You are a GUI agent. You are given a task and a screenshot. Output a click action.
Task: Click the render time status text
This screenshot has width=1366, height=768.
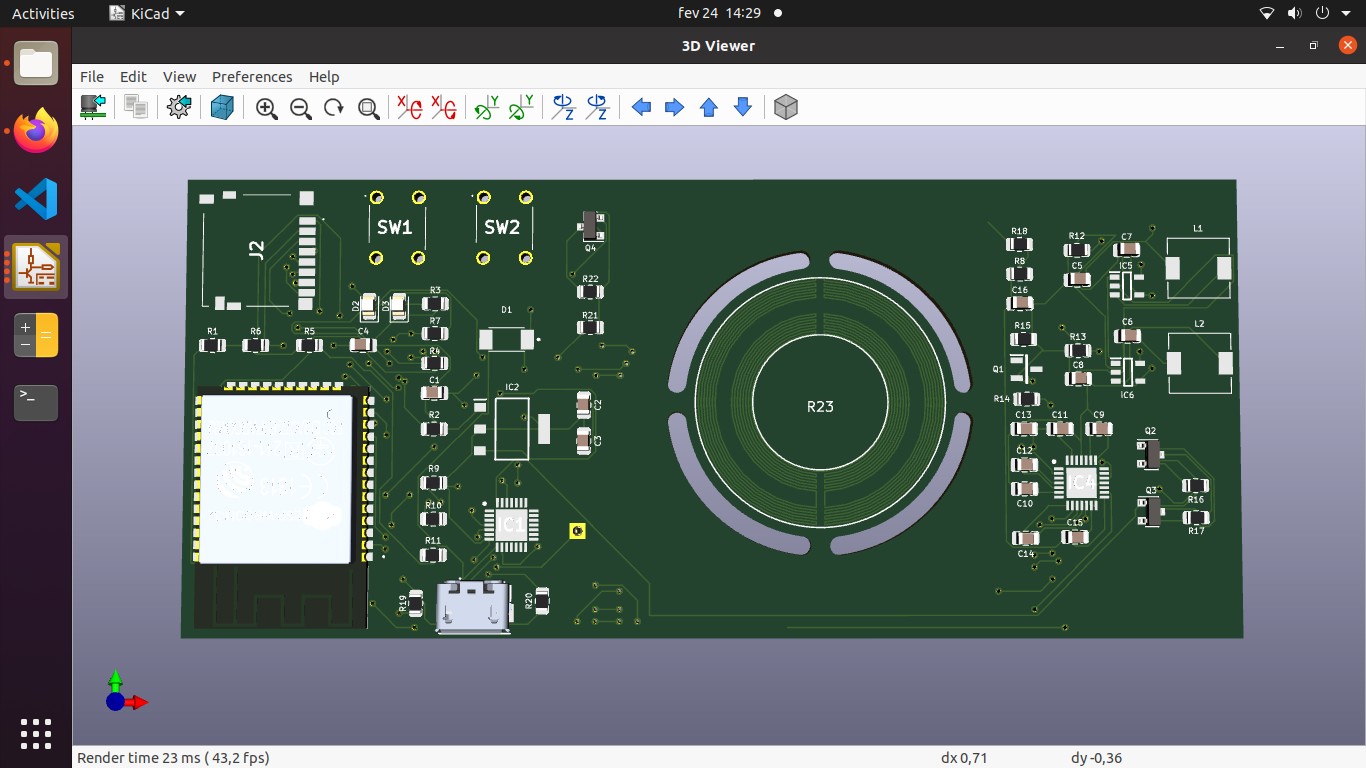click(173, 758)
